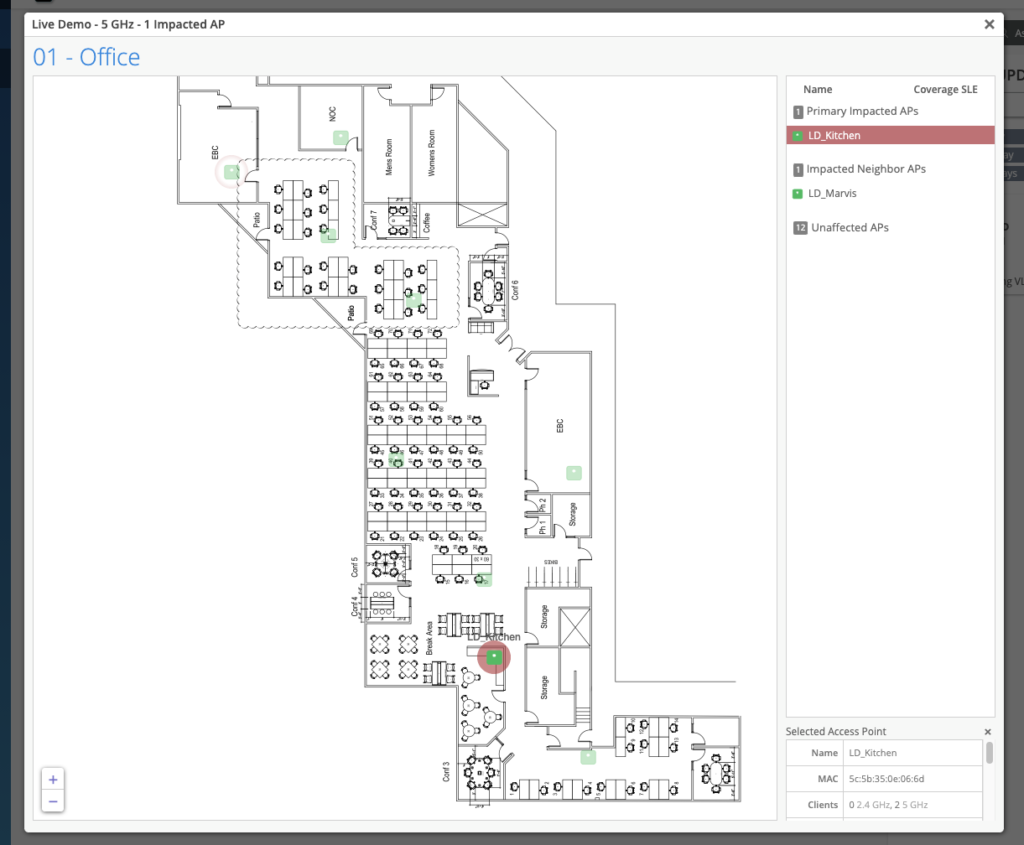
Task: Click the green icon beside LD_Marvis
Action: (x=797, y=194)
